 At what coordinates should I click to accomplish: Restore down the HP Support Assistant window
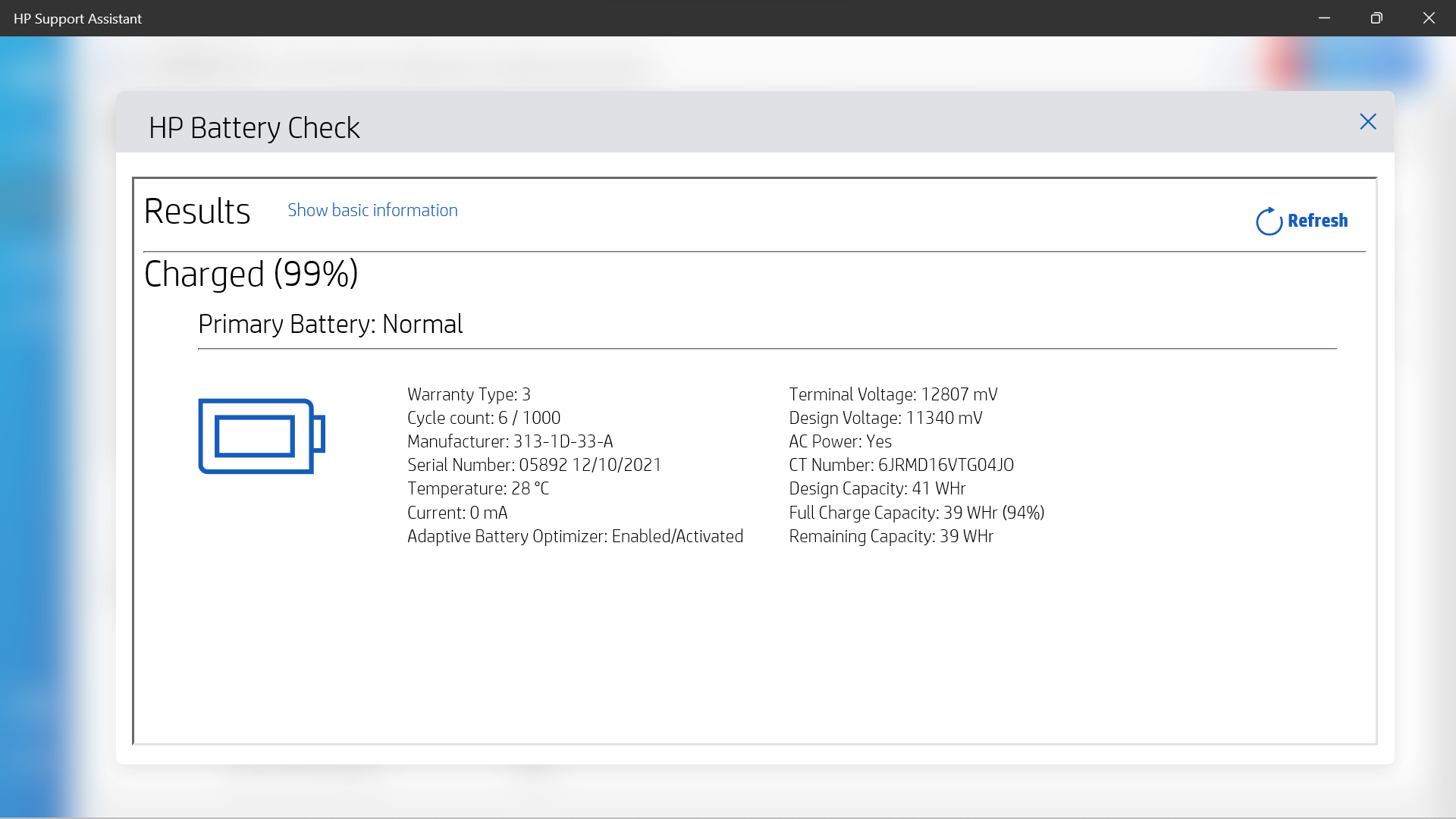click(1376, 18)
